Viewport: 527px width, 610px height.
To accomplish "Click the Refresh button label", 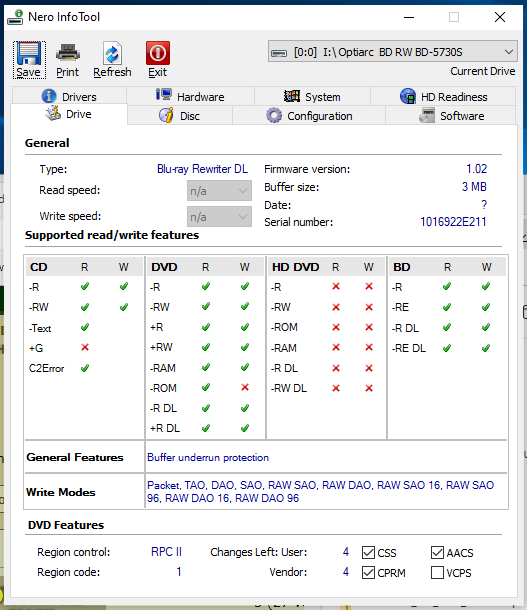I will (x=112, y=72).
